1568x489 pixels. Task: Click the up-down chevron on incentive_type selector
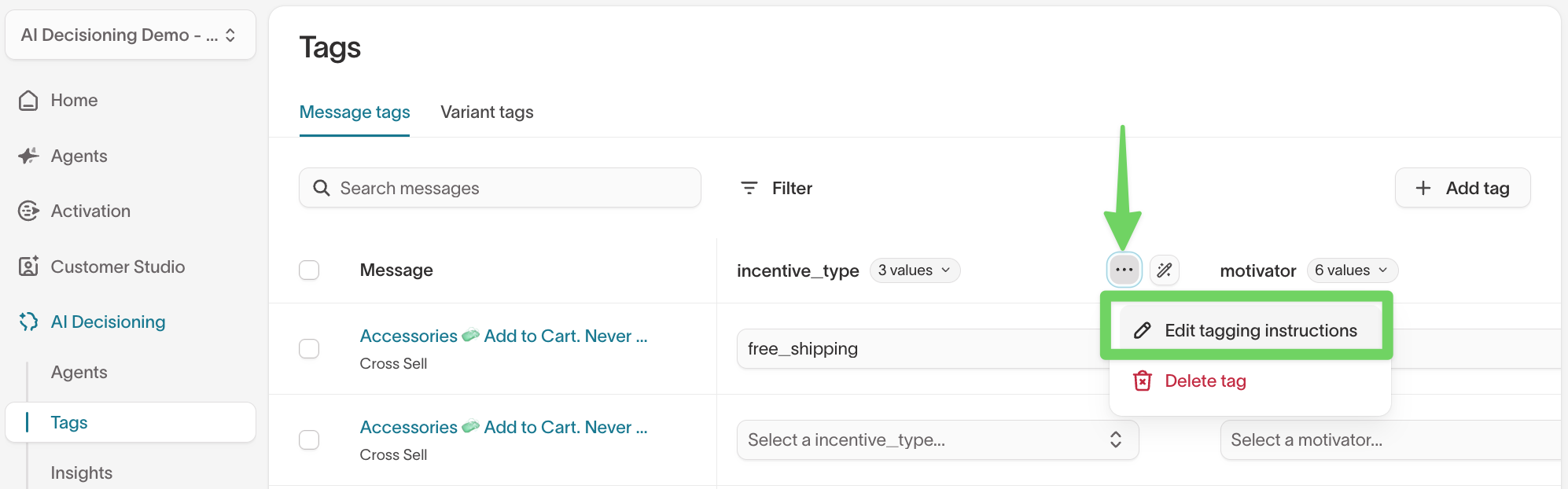(1116, 439)
